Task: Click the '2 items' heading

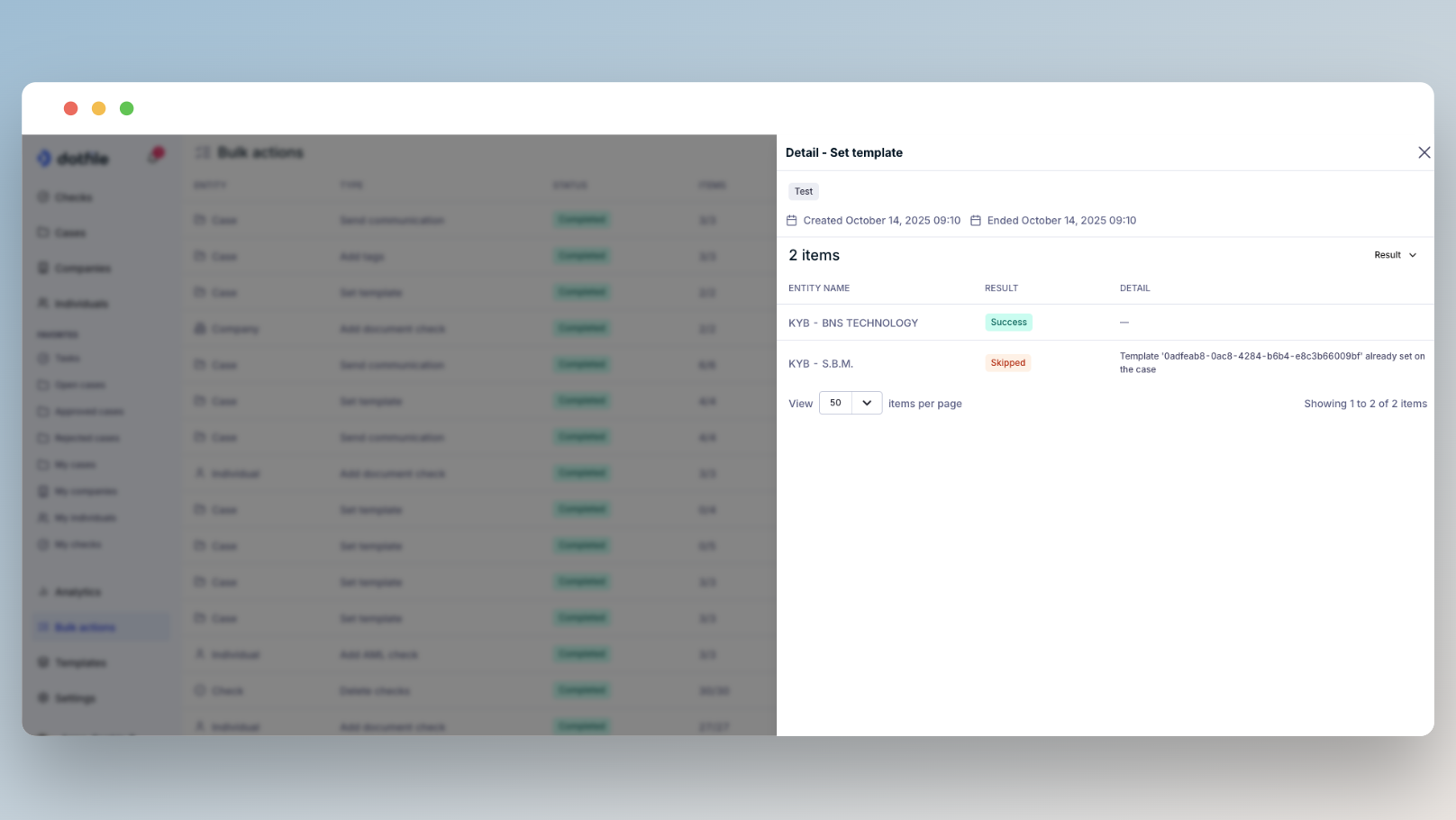Action: (814, 255)
